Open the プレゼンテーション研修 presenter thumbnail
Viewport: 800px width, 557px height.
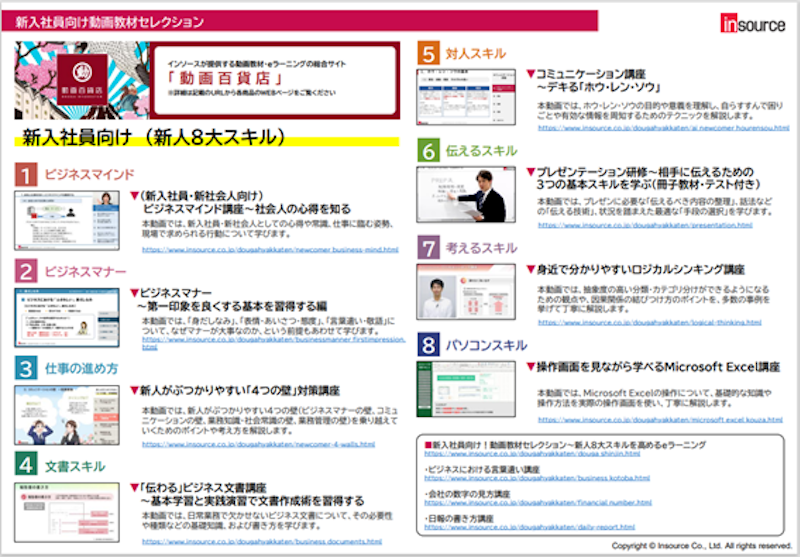coord(466,195)
